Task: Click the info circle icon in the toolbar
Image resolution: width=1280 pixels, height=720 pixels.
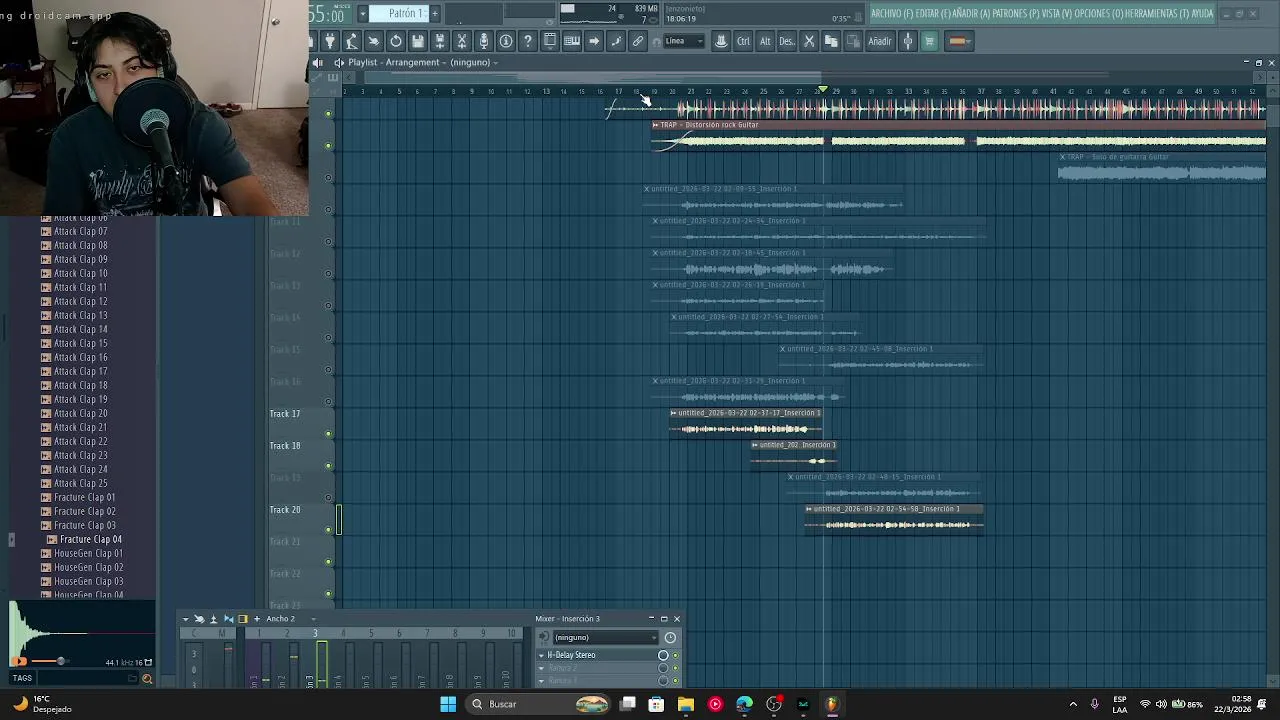Action: pyautogui.click(x=506, y=41)
